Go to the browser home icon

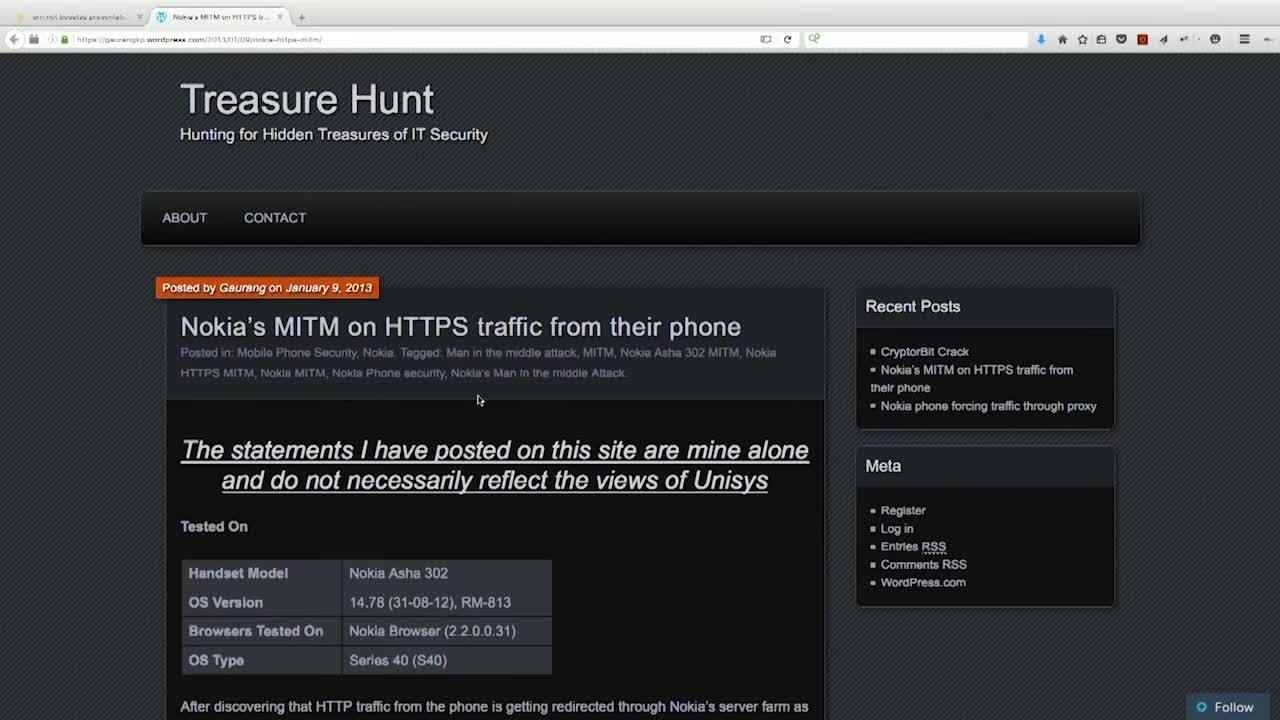pos(1062,39)
